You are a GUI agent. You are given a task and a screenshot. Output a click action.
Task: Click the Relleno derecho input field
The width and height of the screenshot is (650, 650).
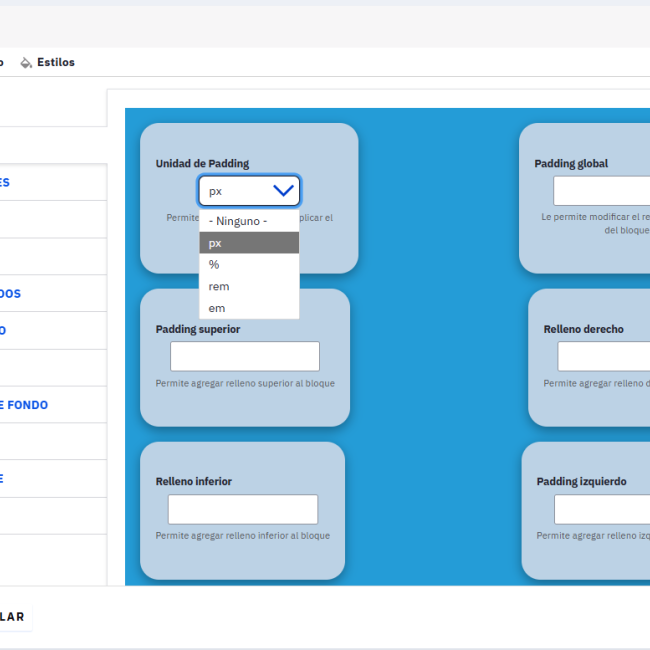[x=604, y=356]
